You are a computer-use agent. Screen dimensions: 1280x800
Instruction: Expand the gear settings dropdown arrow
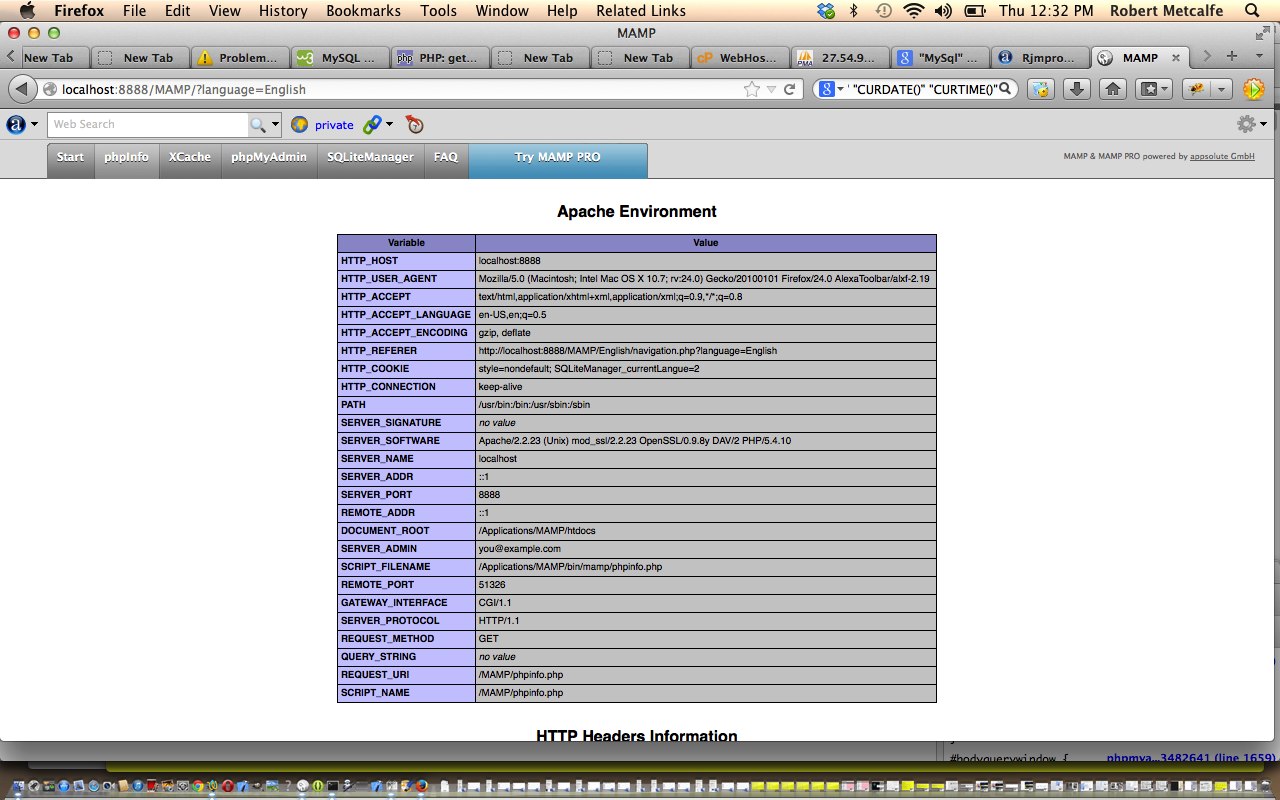click(x=1264, y=124)
